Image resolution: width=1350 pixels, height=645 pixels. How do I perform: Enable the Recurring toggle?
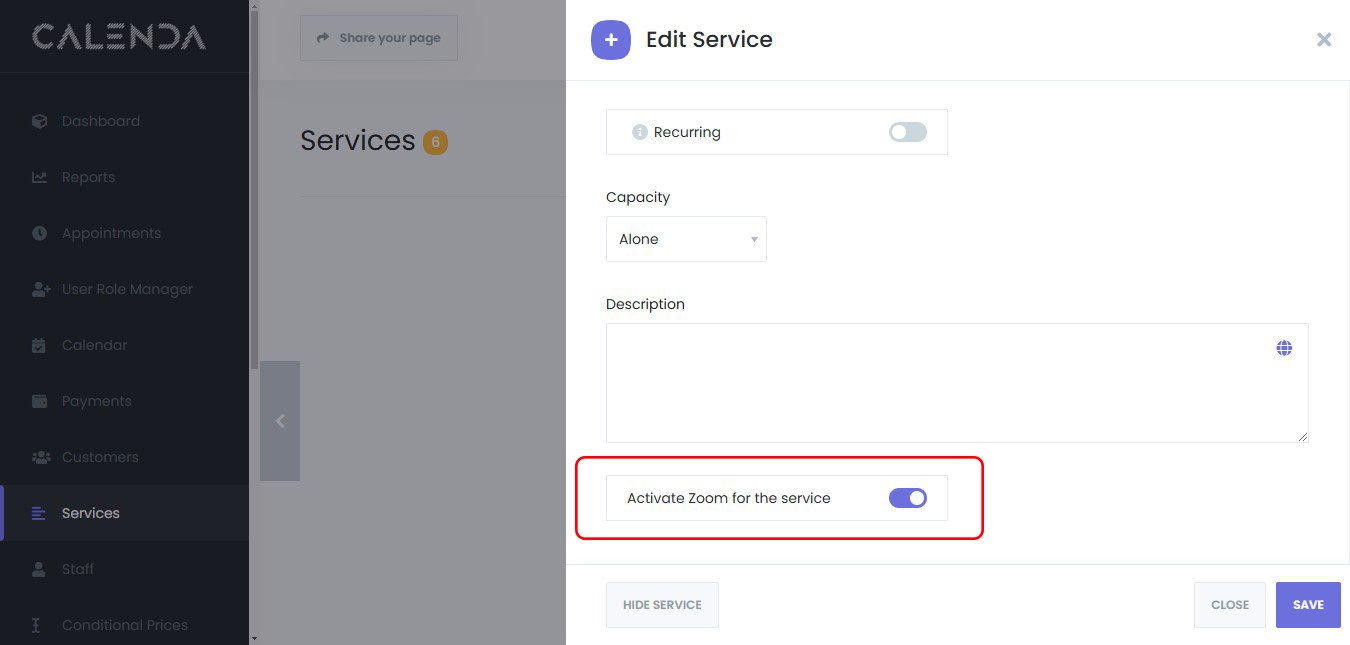(x=907, y=132)
